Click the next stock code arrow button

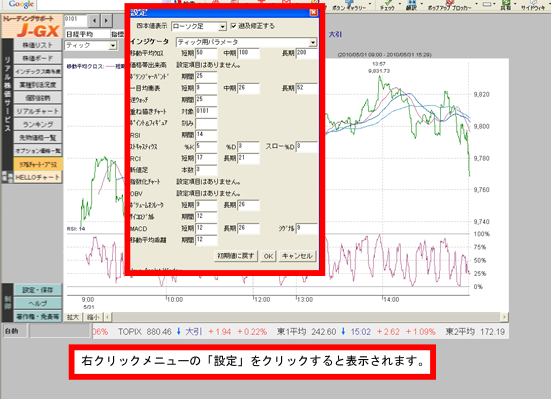[x=106, y=21]
